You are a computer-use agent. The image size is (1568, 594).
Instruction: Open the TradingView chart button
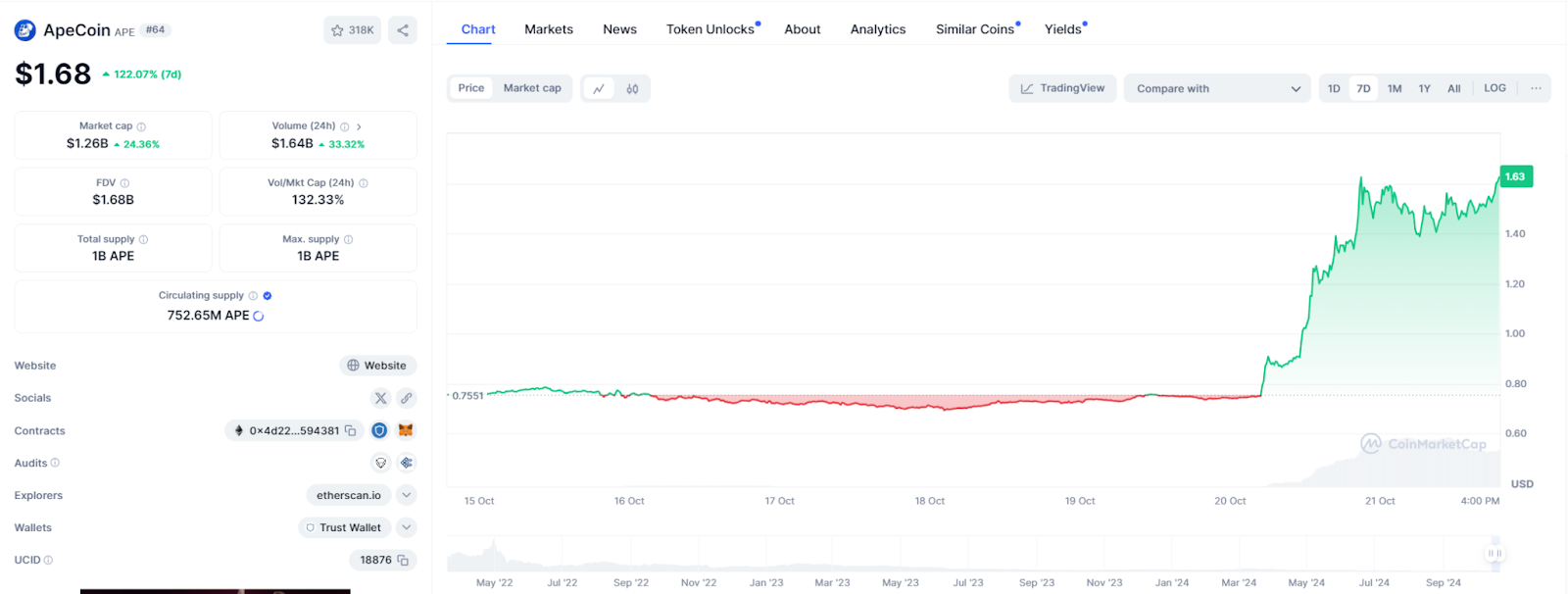click(x=1062, y=88)
